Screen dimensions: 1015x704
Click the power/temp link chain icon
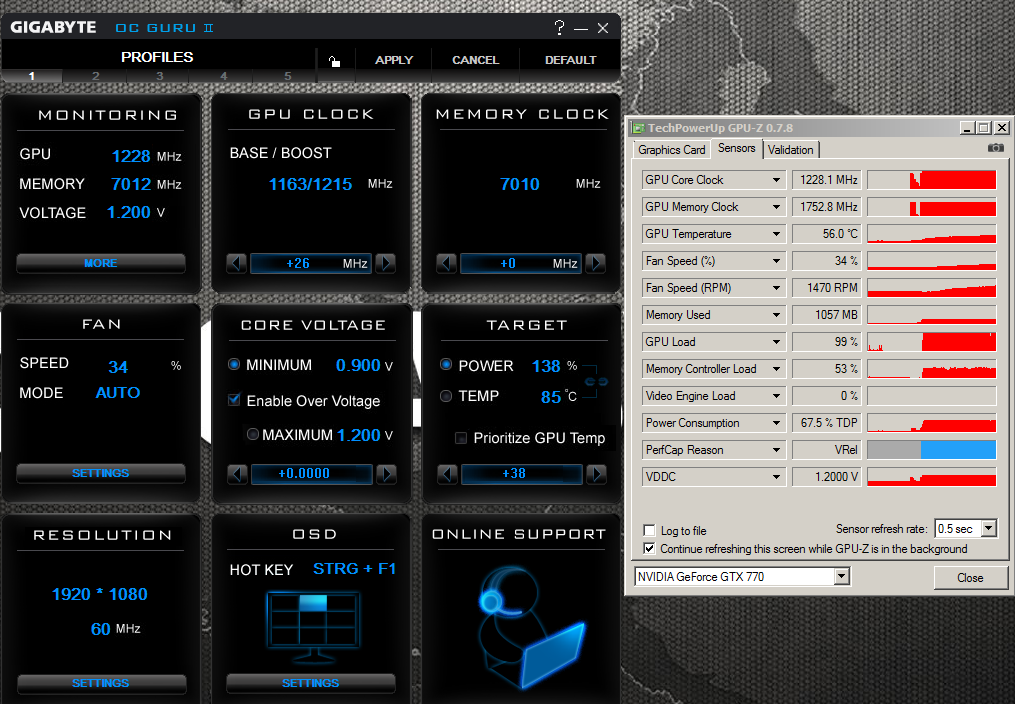tap(596, 382)
